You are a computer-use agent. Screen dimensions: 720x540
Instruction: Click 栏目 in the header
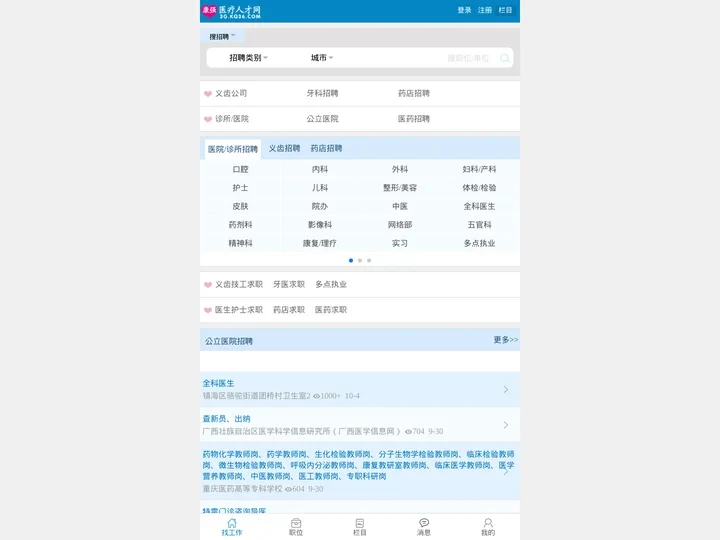(505, 10)
